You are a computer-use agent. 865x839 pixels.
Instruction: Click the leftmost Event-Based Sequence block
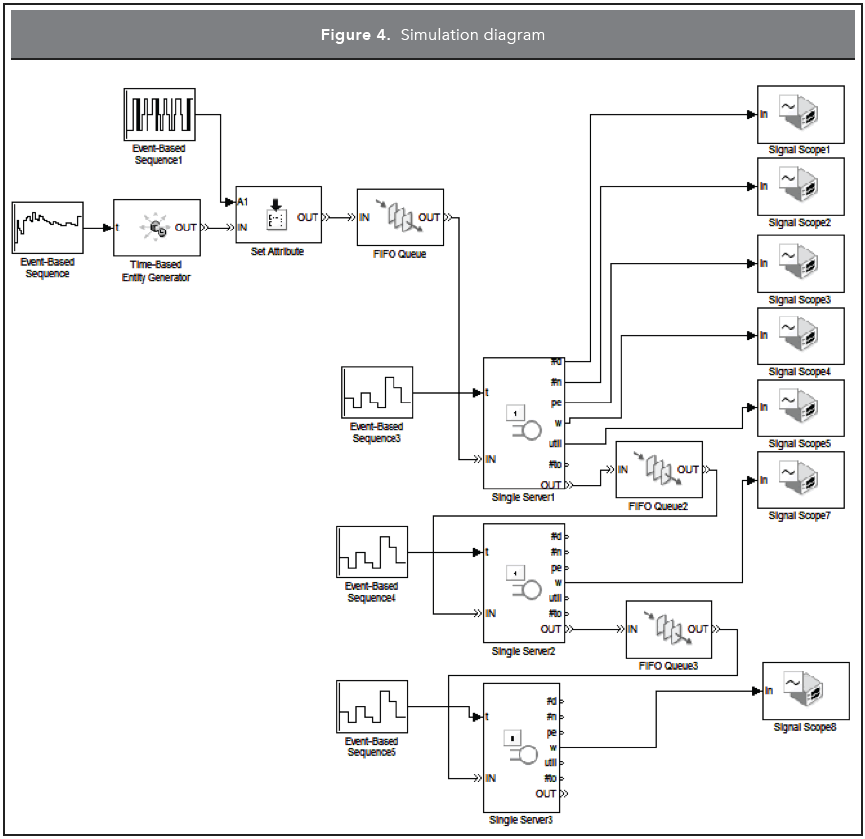(47, 228)
